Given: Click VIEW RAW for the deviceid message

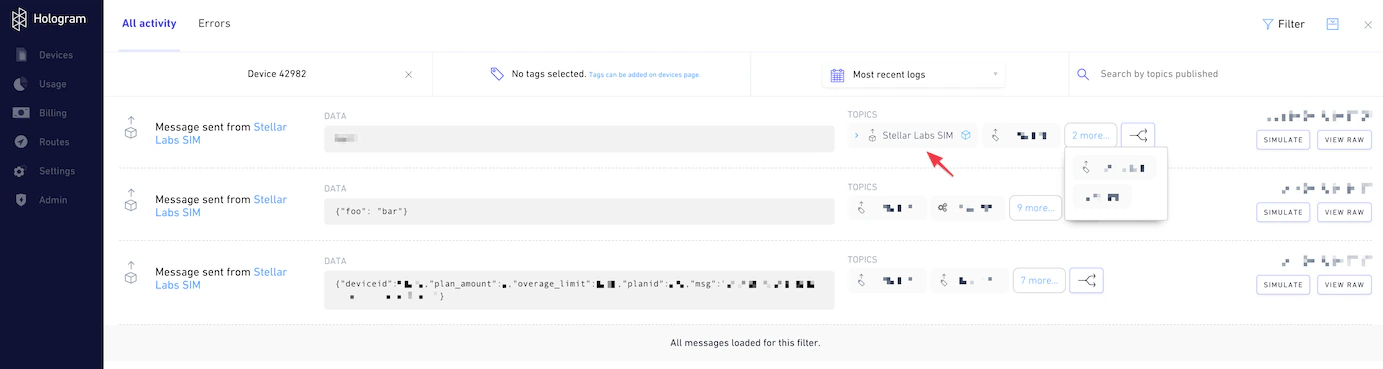Looking at the screenshot, I should pyautogui.click(x=1343, y=285).
